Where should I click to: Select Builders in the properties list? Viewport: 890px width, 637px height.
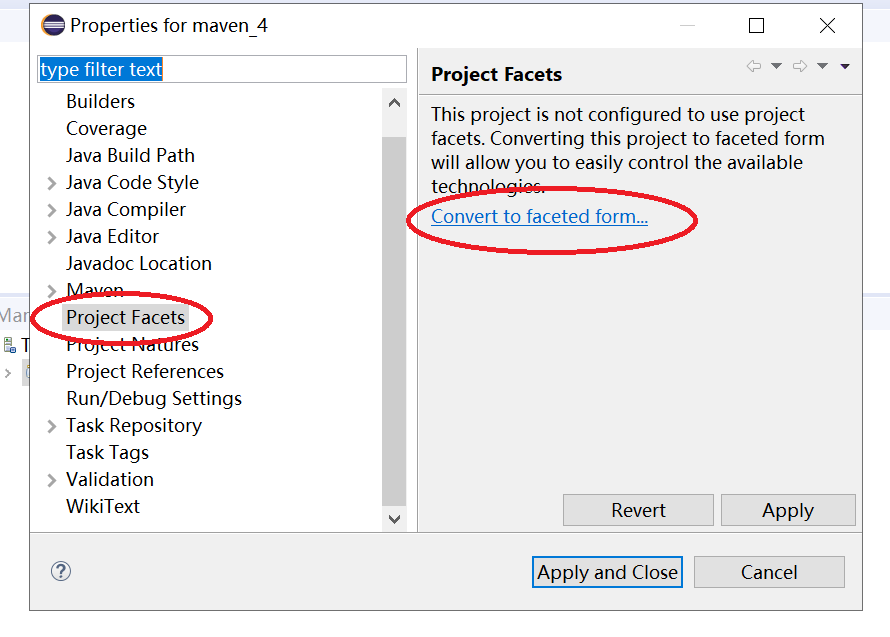(x=100, y=101)
